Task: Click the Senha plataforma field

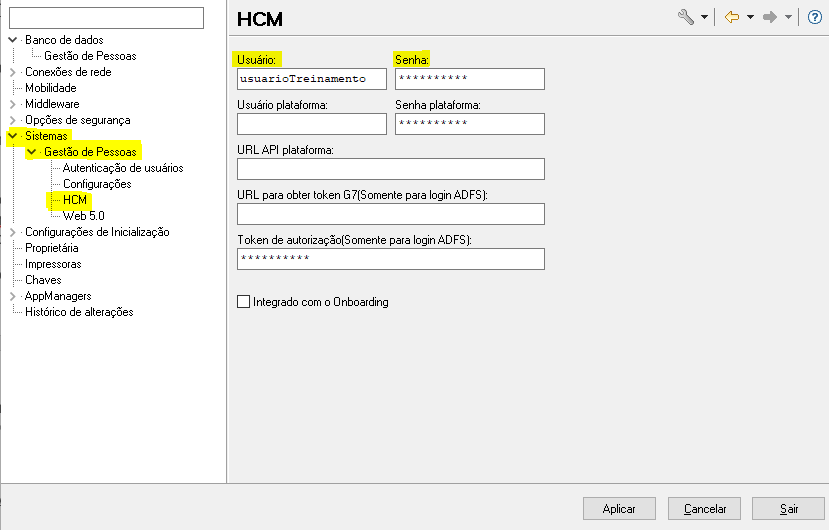Action: tap(469, 124)
